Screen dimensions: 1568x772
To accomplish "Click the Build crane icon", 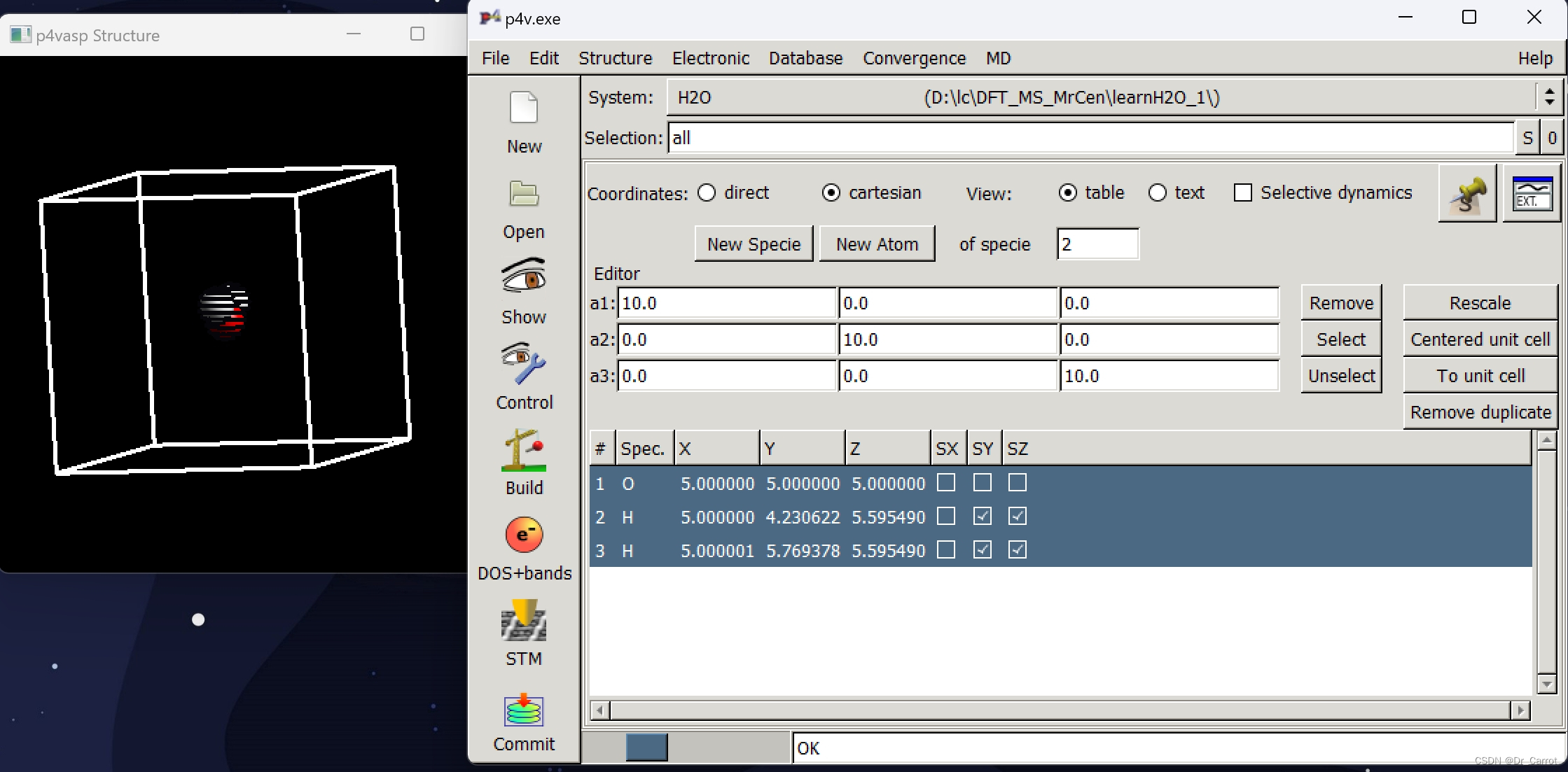I will coord(523,449).
